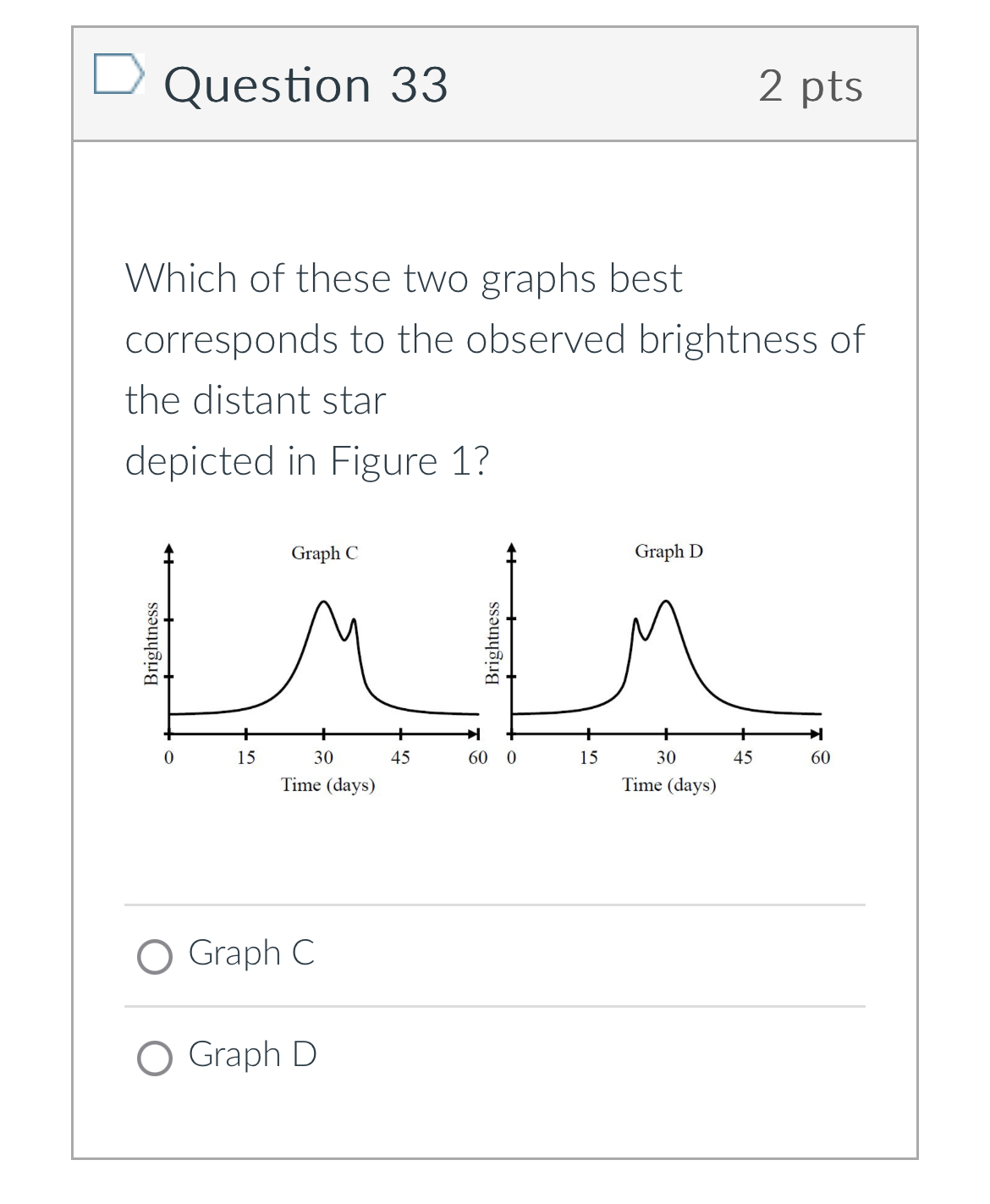Click the Graph D answer option text
The width and height of the screenshot is (990, 1204).
pyautogui.click(x=253, y=1056)
